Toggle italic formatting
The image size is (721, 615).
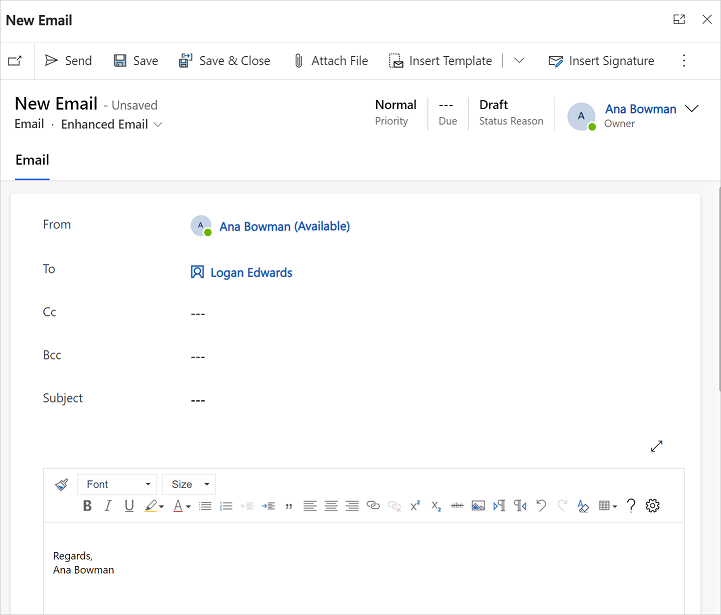tap(108, 506)
